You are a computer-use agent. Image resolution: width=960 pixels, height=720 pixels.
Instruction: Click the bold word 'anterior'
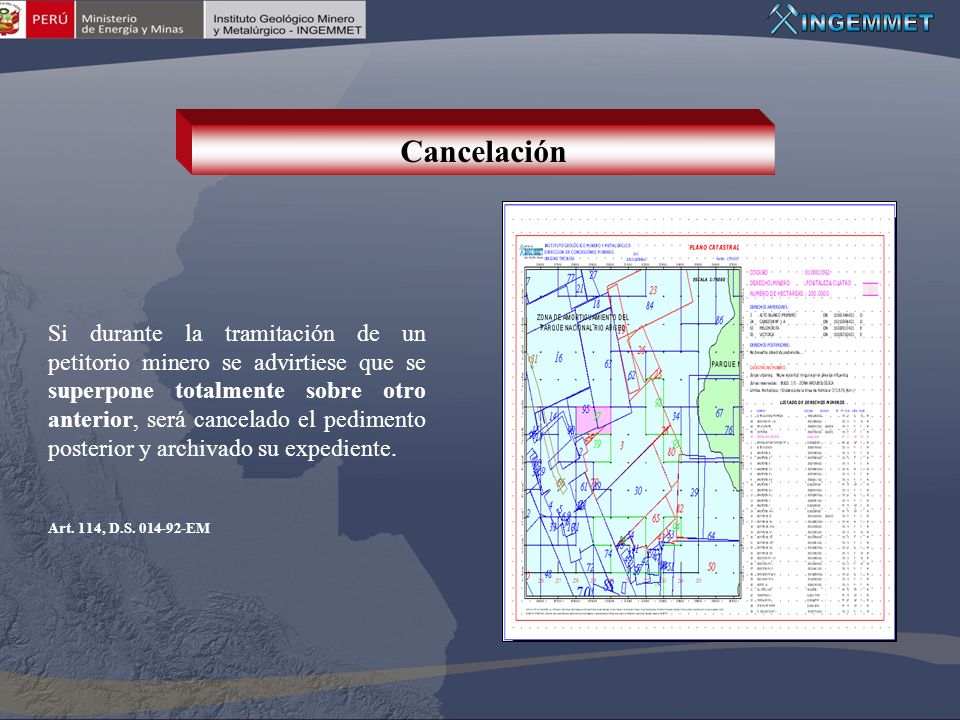(x=89, y=420)
